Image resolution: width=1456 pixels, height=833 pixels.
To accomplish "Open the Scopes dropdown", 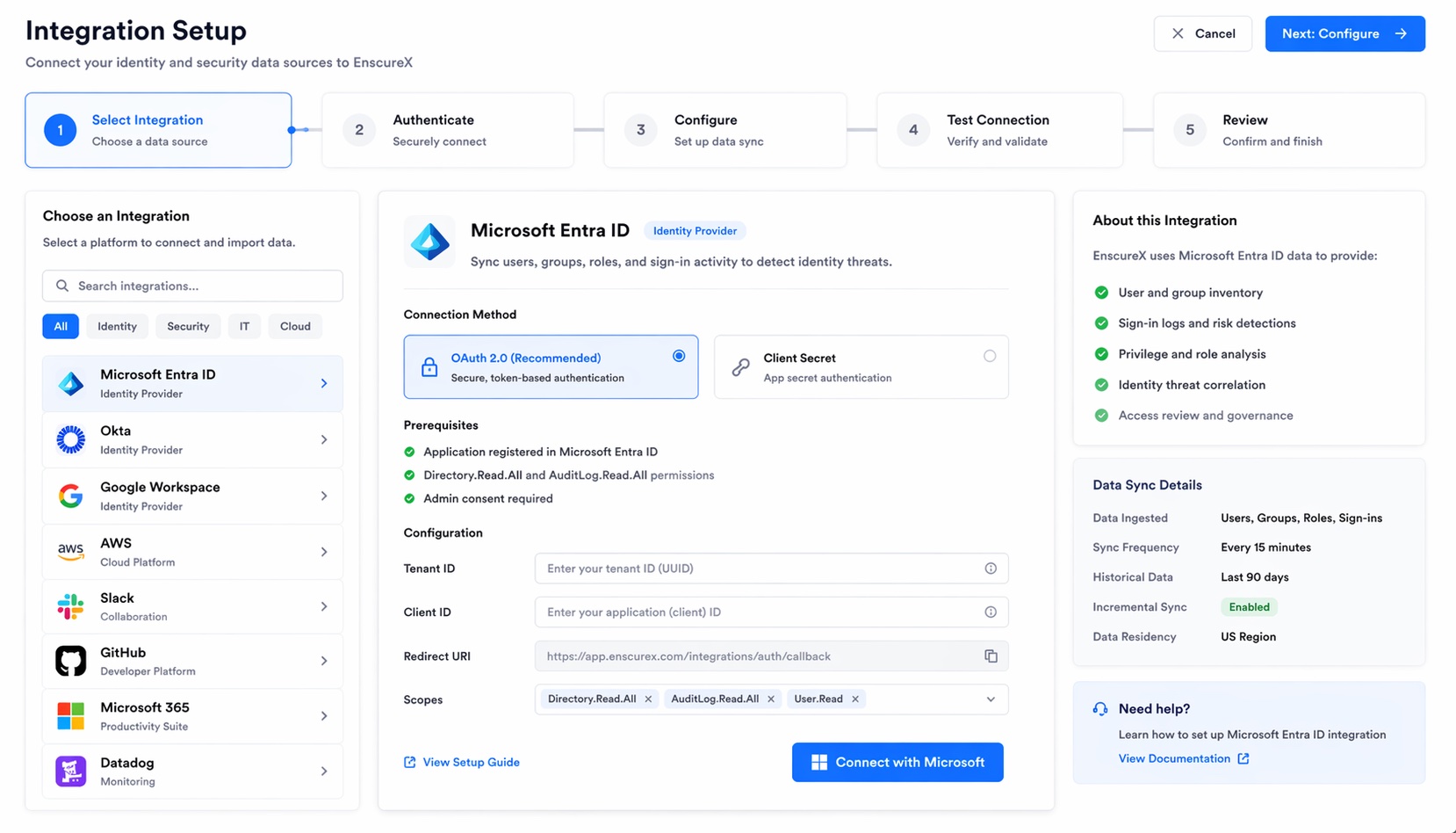I will tap(990, 699).
